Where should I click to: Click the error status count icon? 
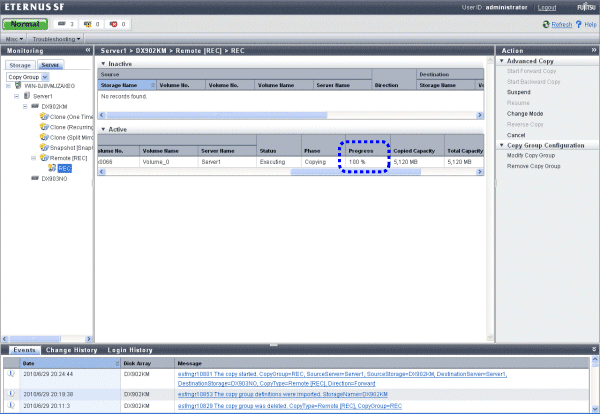113,24
